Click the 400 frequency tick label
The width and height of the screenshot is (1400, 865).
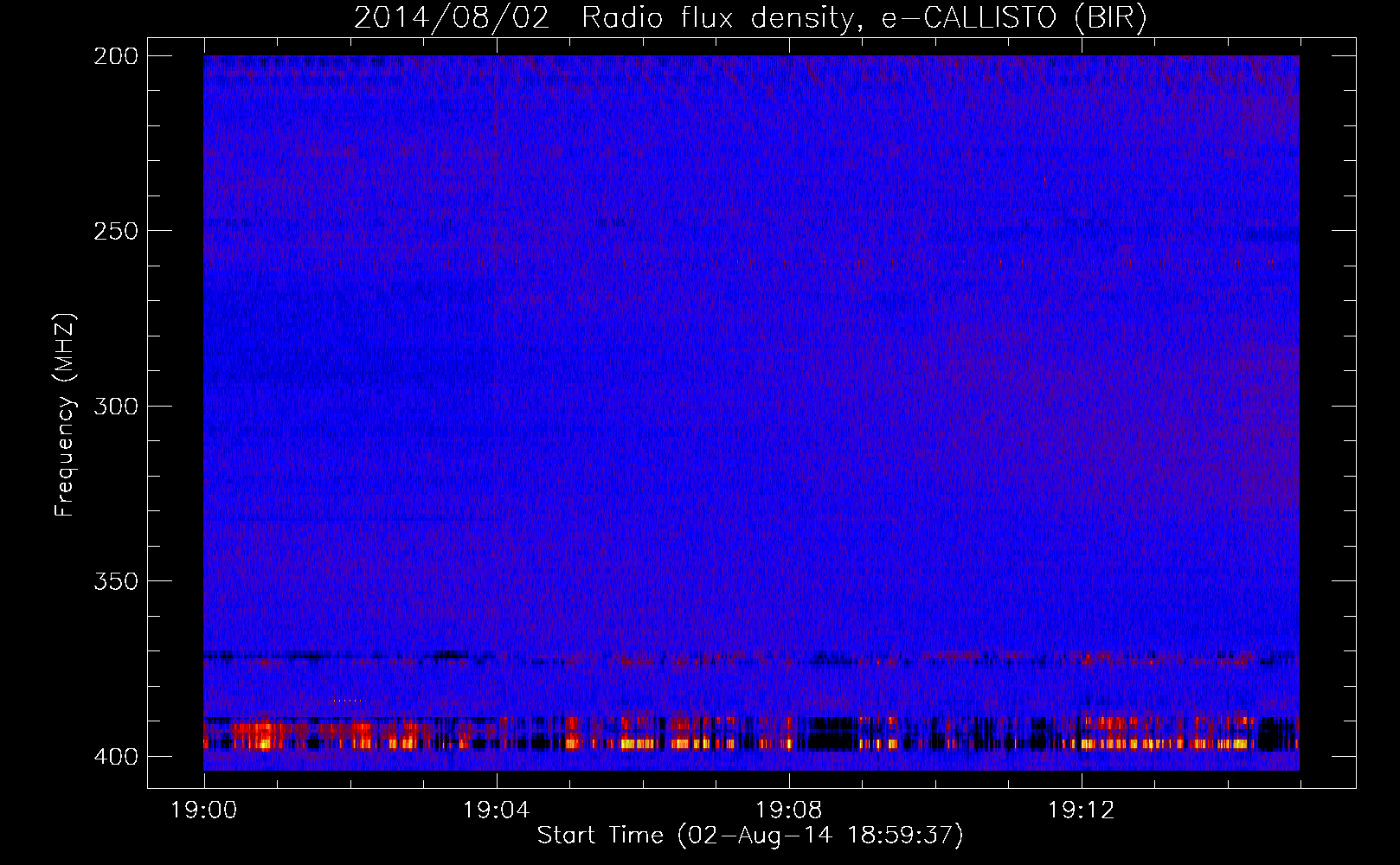point(116,756)
